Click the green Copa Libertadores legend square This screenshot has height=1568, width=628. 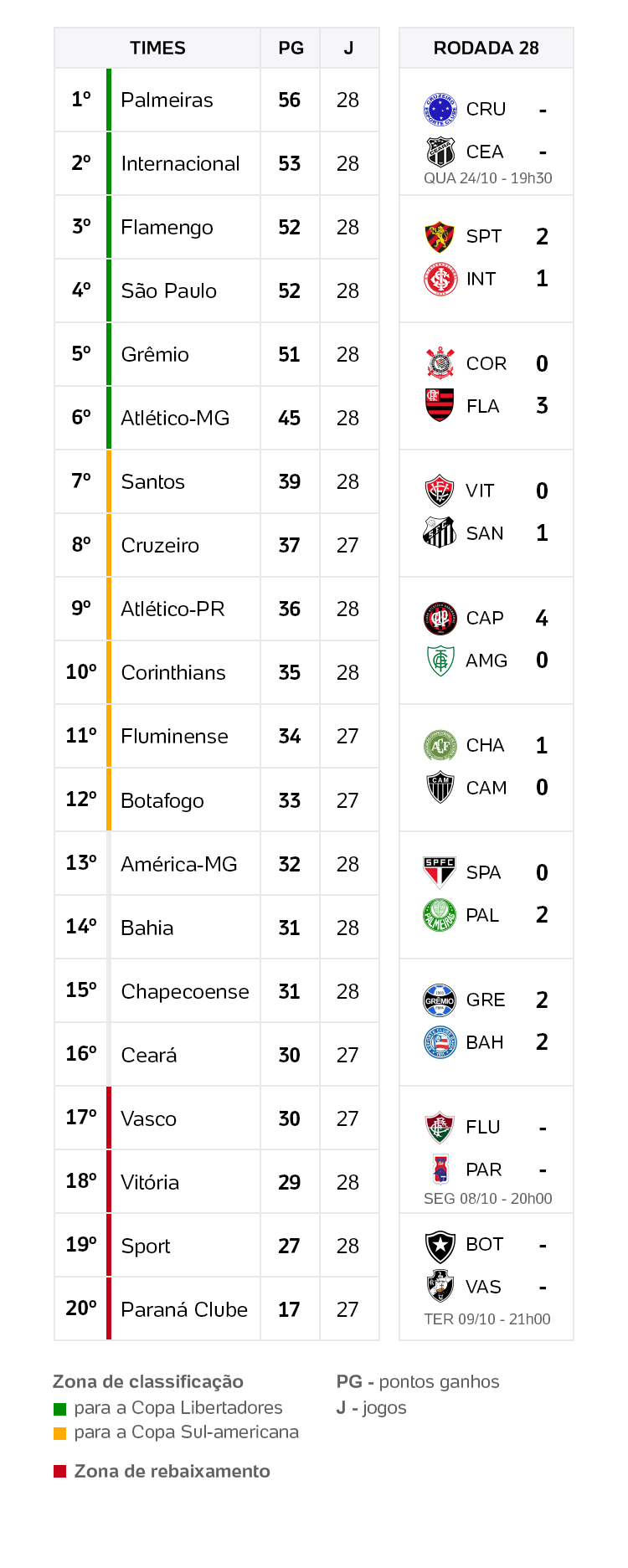pos(59,1409)
